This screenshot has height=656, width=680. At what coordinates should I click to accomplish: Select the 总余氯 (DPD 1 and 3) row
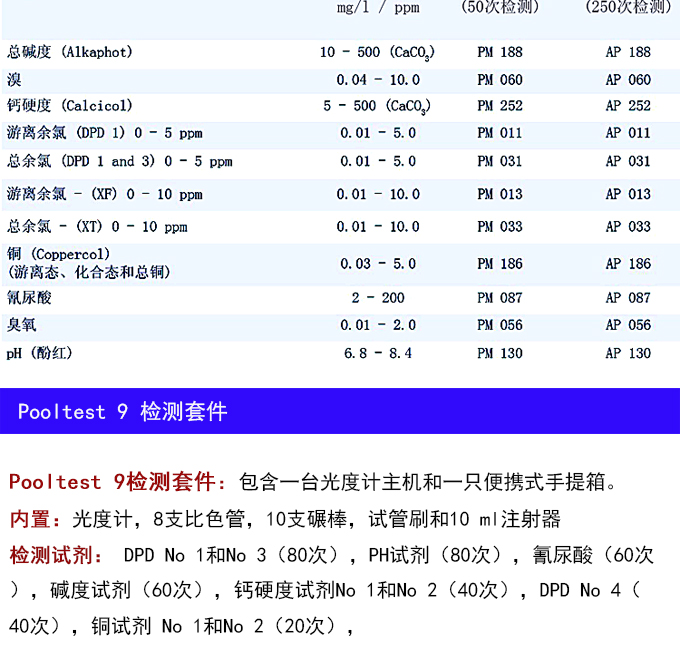[120, 161]
